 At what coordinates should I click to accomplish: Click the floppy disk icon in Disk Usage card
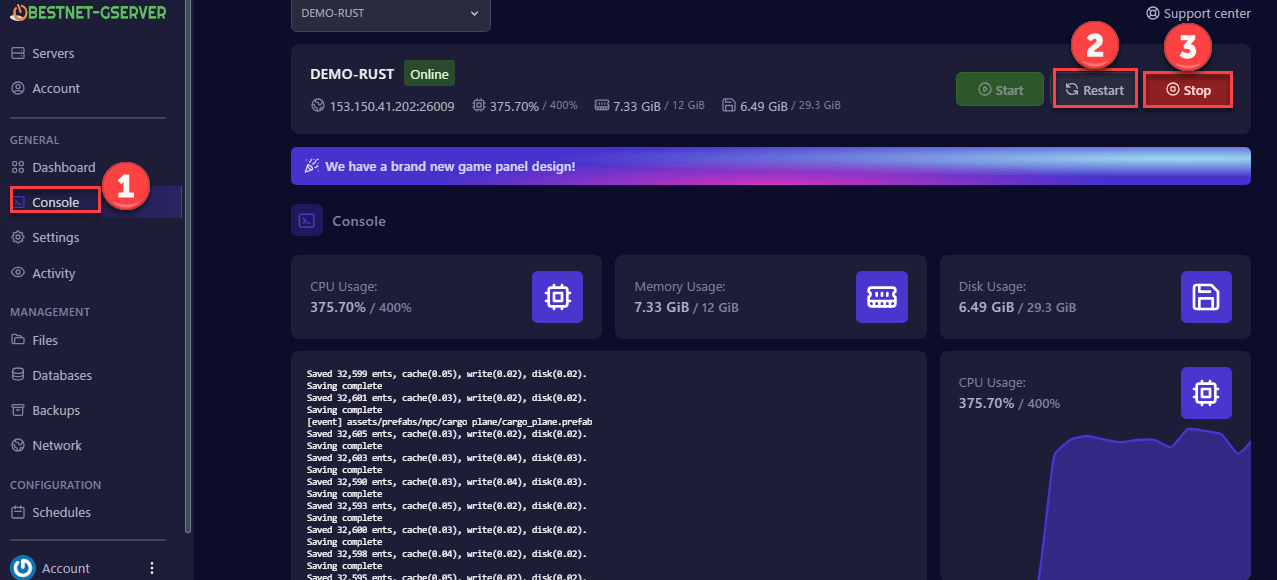pos(1206,296)
